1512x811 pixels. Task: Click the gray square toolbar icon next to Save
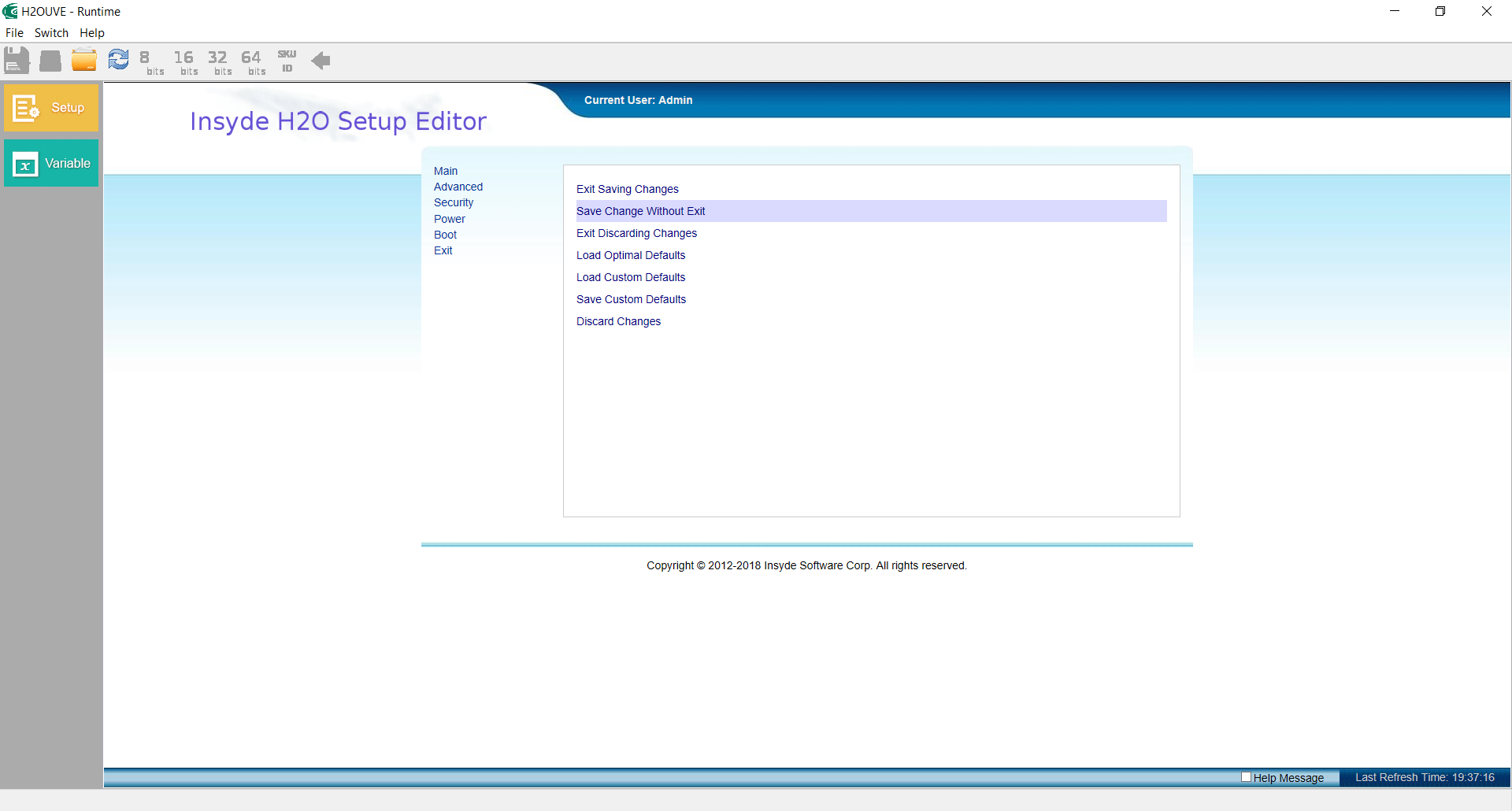point(50,61)
